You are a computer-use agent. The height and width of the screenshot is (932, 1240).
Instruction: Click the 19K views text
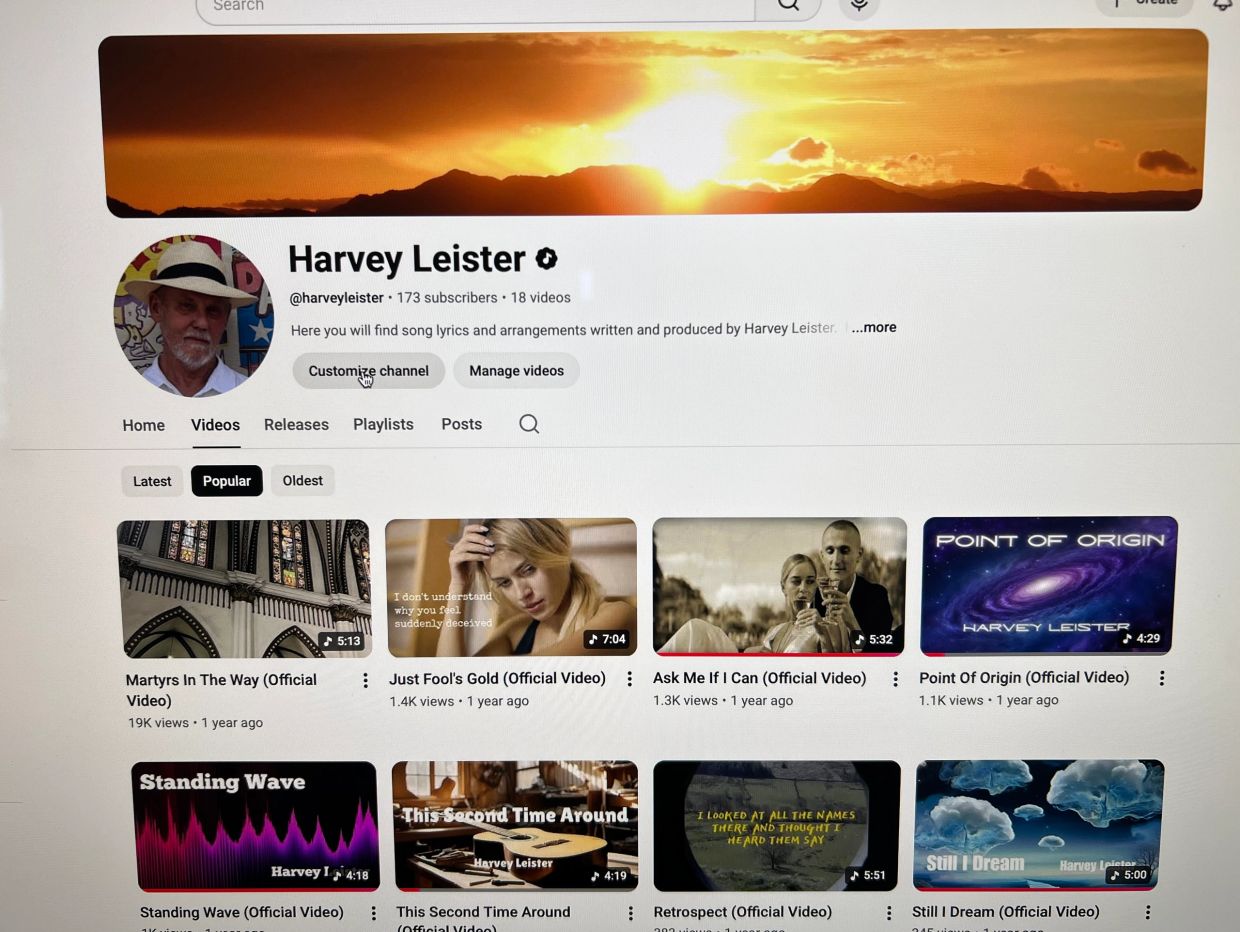[x=158, y=723]
